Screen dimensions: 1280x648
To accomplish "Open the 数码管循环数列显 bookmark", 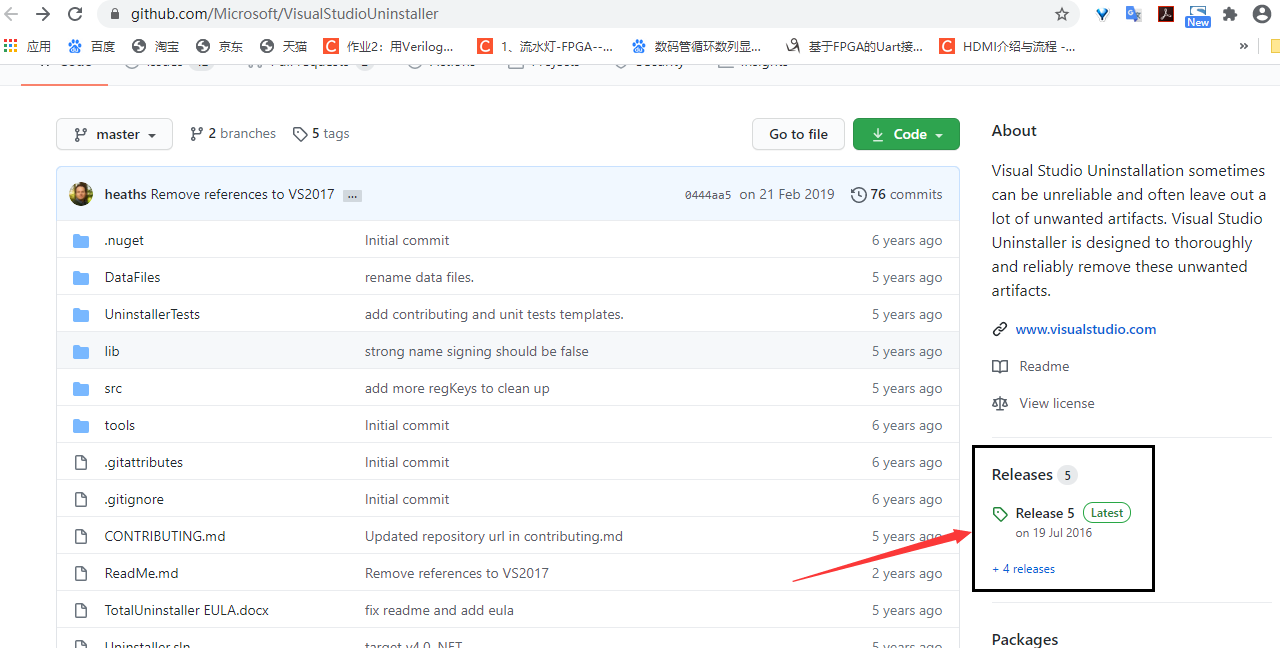I will (x=696, y=46).
